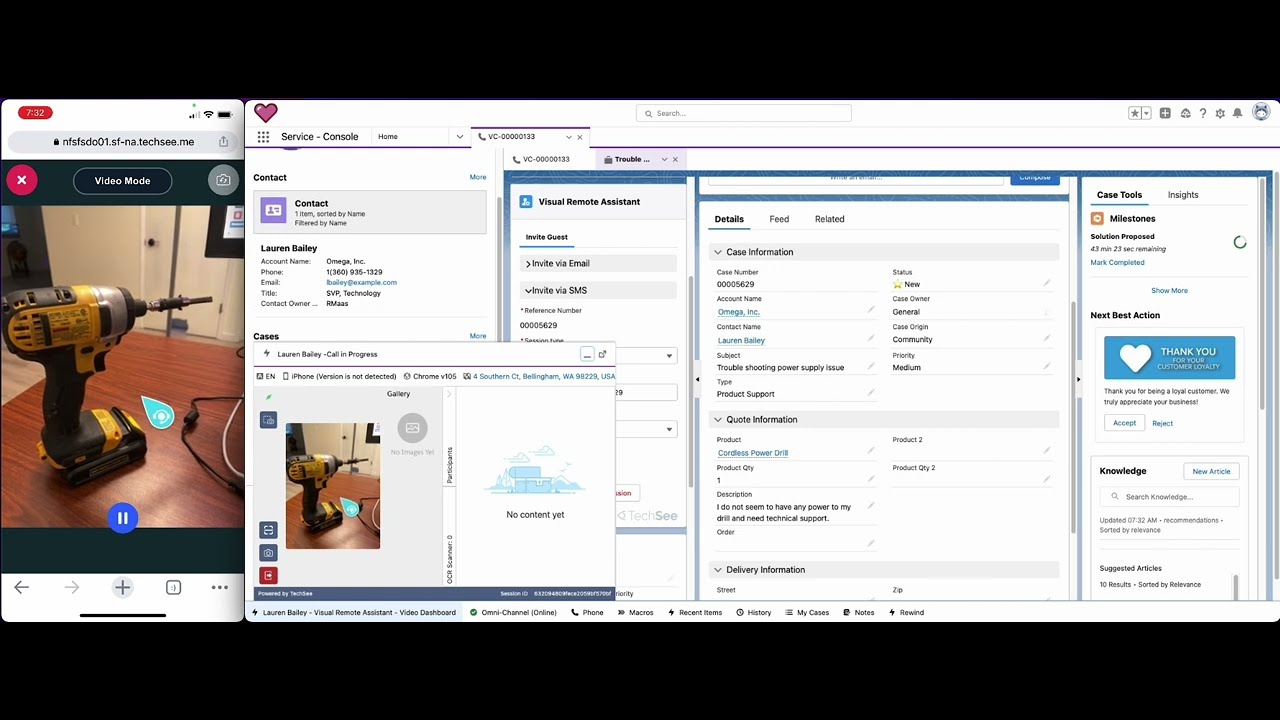Viewport: 1280px width, 720px height.
Task: Click the Favorites star icon
Action: (x=1135, y=114)
